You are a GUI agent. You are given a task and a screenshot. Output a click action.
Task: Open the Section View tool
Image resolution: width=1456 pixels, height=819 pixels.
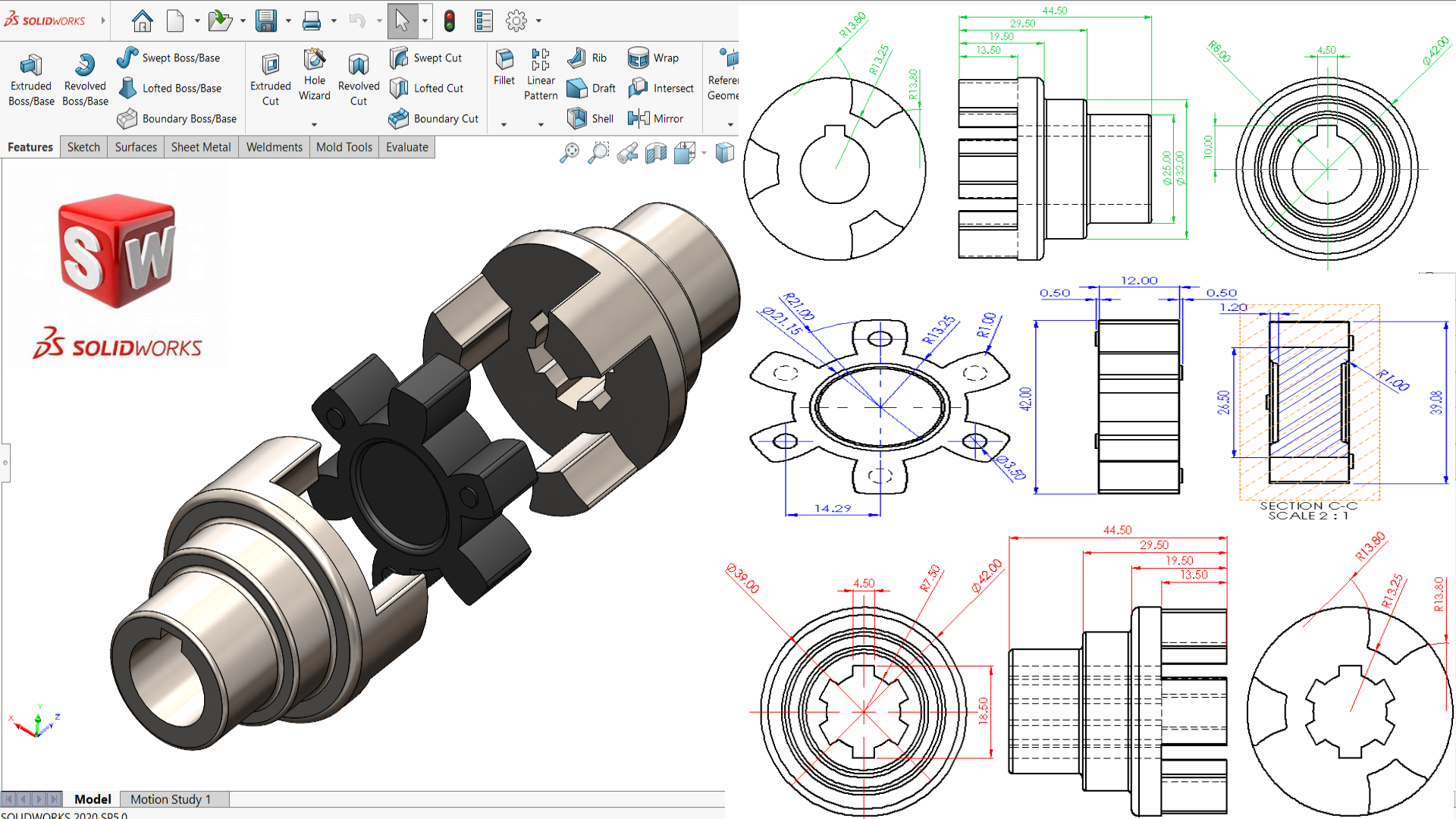pyautogui.click(x=656, y=153)
